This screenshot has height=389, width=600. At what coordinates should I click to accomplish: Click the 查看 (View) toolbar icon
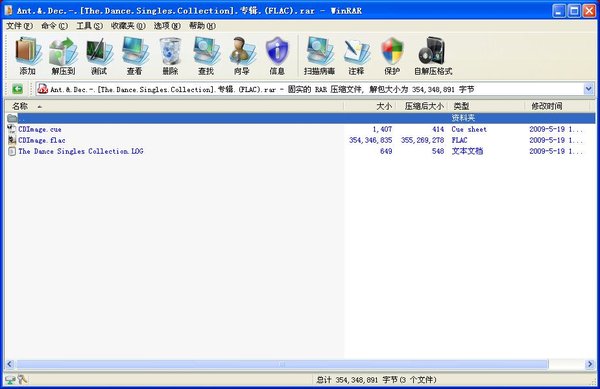point(135,56)
